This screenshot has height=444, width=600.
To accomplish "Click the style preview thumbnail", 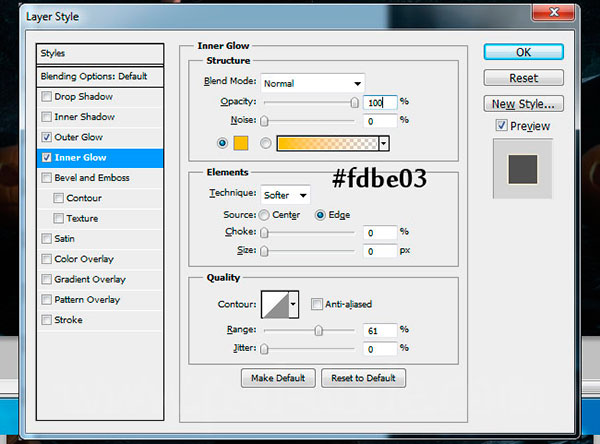I will [x=523, y=169].
